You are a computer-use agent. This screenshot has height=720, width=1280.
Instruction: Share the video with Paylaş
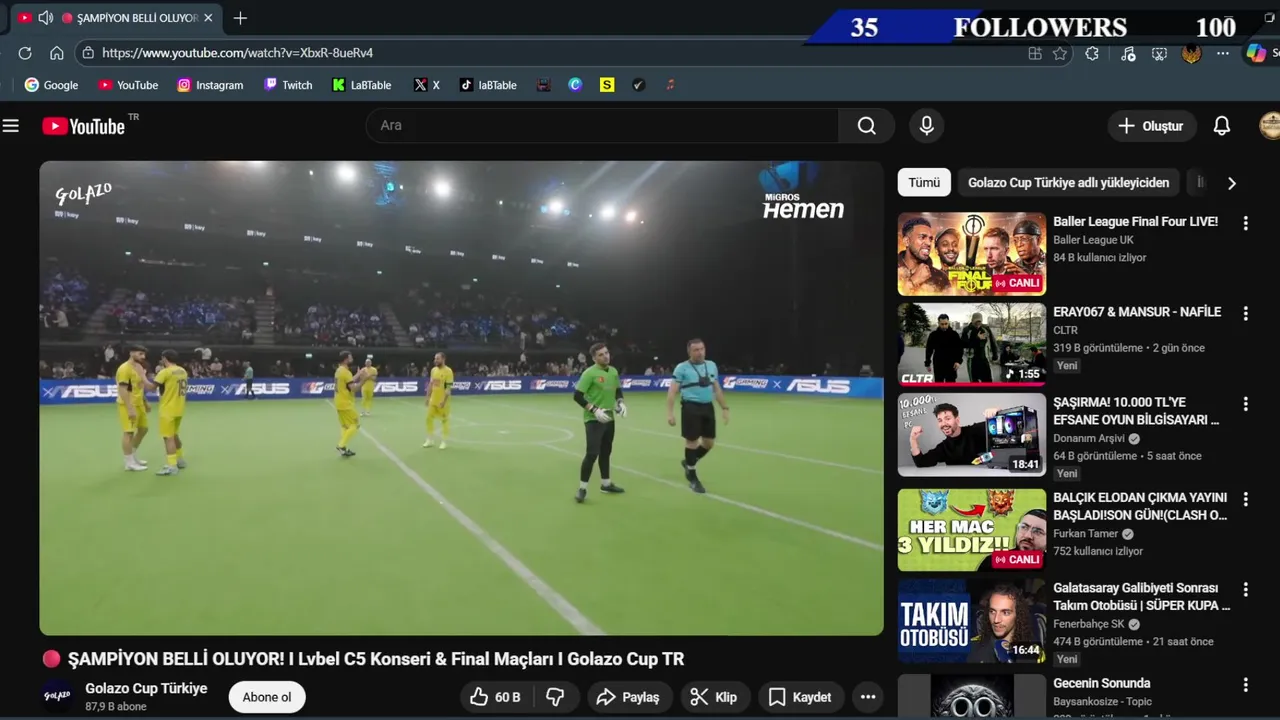point(627,697)
